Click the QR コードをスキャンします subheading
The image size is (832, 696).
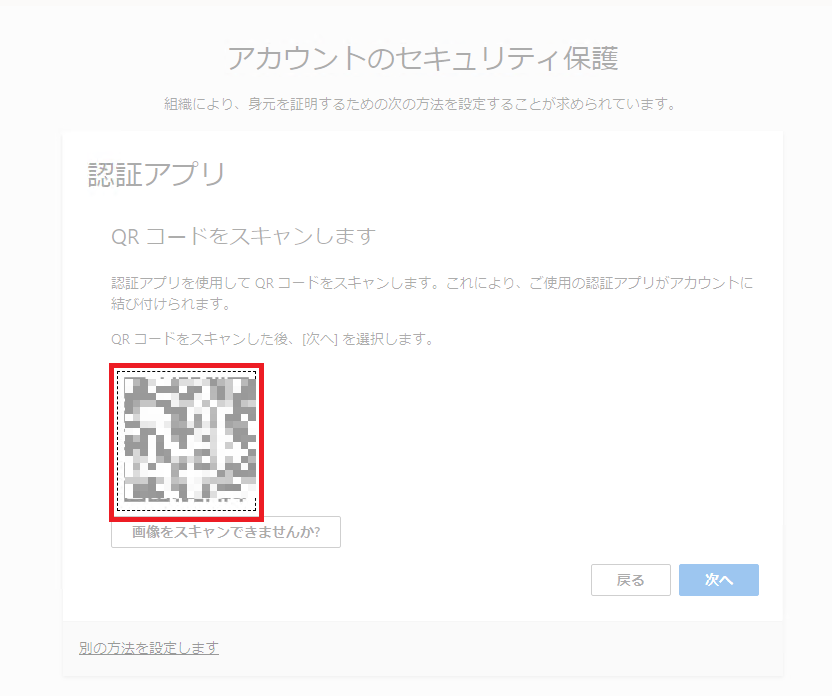[x=244, y=236]
